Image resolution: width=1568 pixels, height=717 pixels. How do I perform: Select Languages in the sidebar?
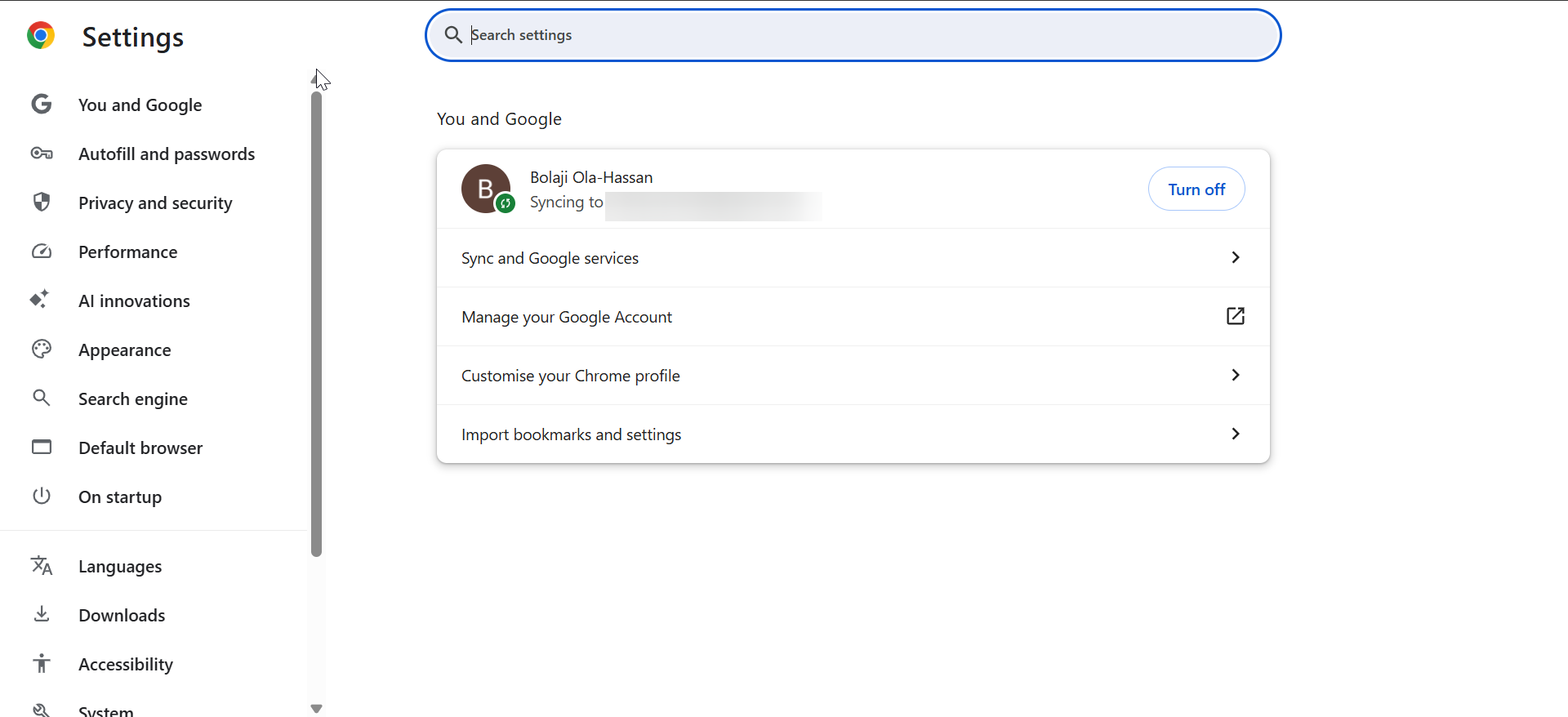(x=120, y=567)
